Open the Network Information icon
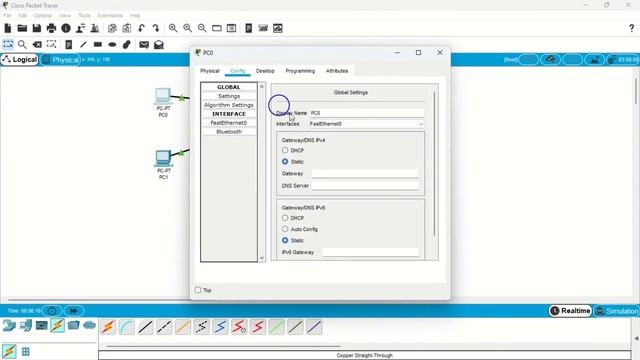This screenshot has height=360, width=640. pos(66,28)
